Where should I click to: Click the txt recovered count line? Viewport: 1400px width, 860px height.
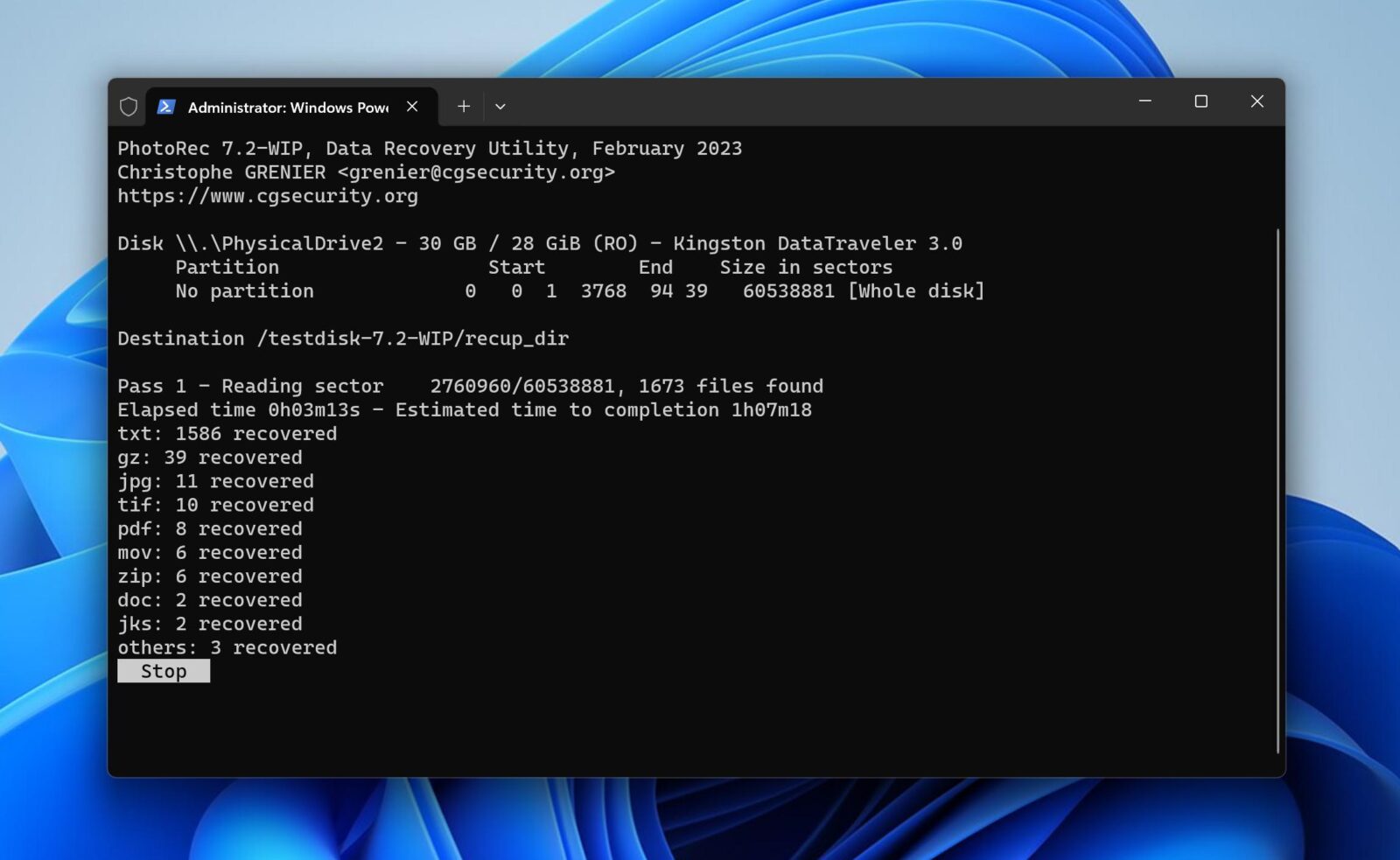(227, 433)
